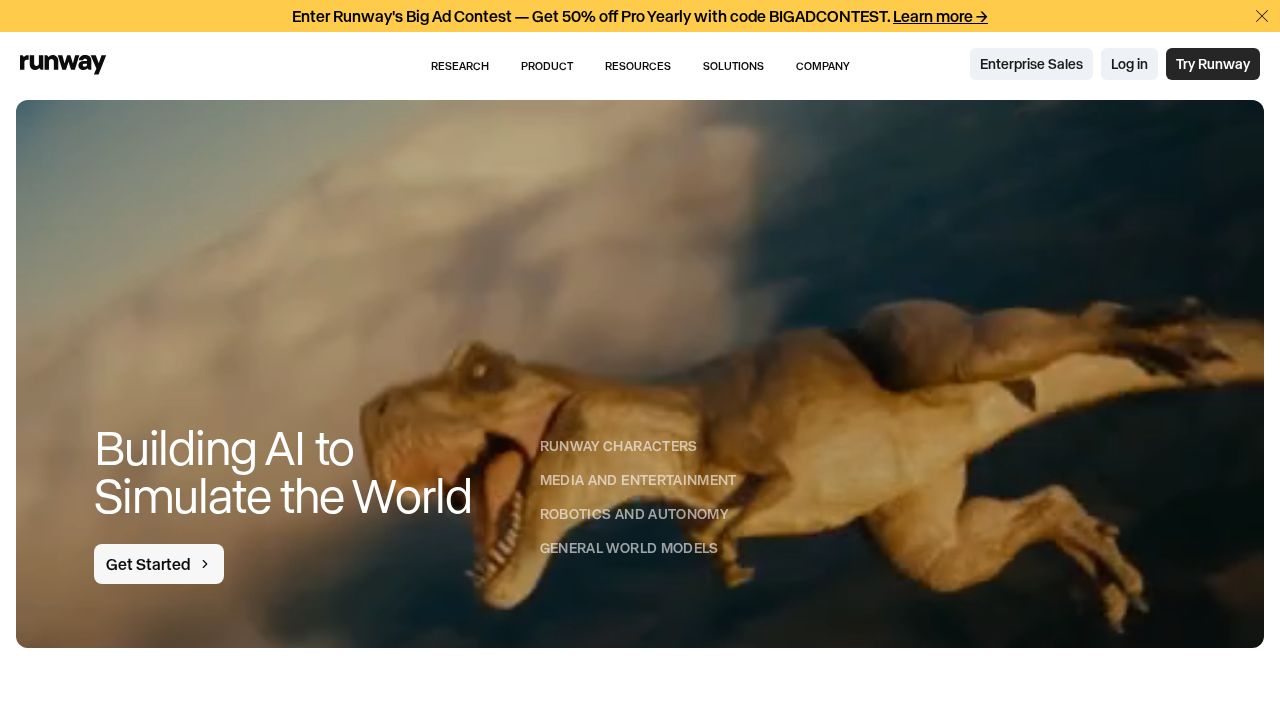Screen dimensions: 1280x720
Task: Click the runway logo
Action: (x=63, y=64)
